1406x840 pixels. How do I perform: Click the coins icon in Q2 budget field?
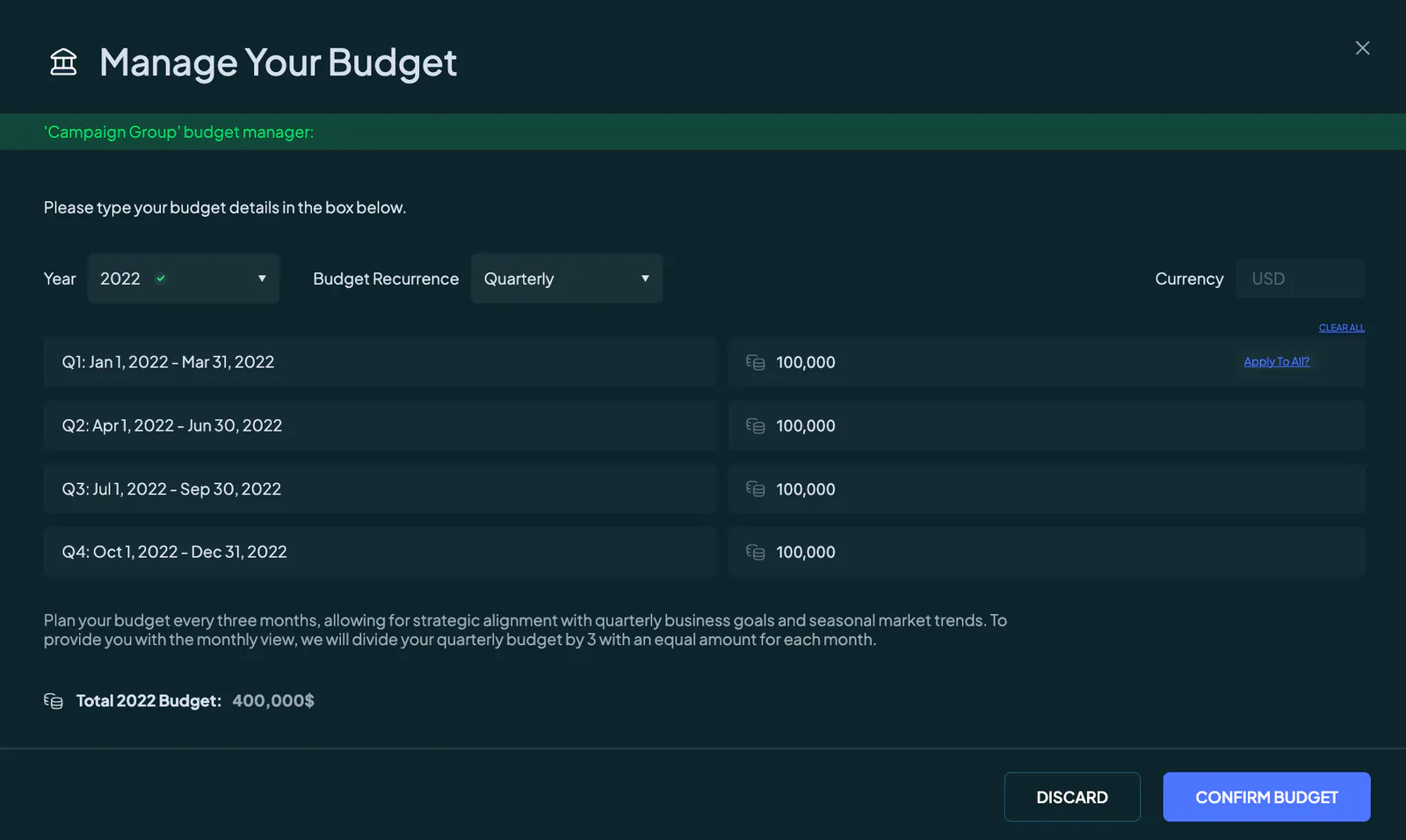tap(756, 425)
